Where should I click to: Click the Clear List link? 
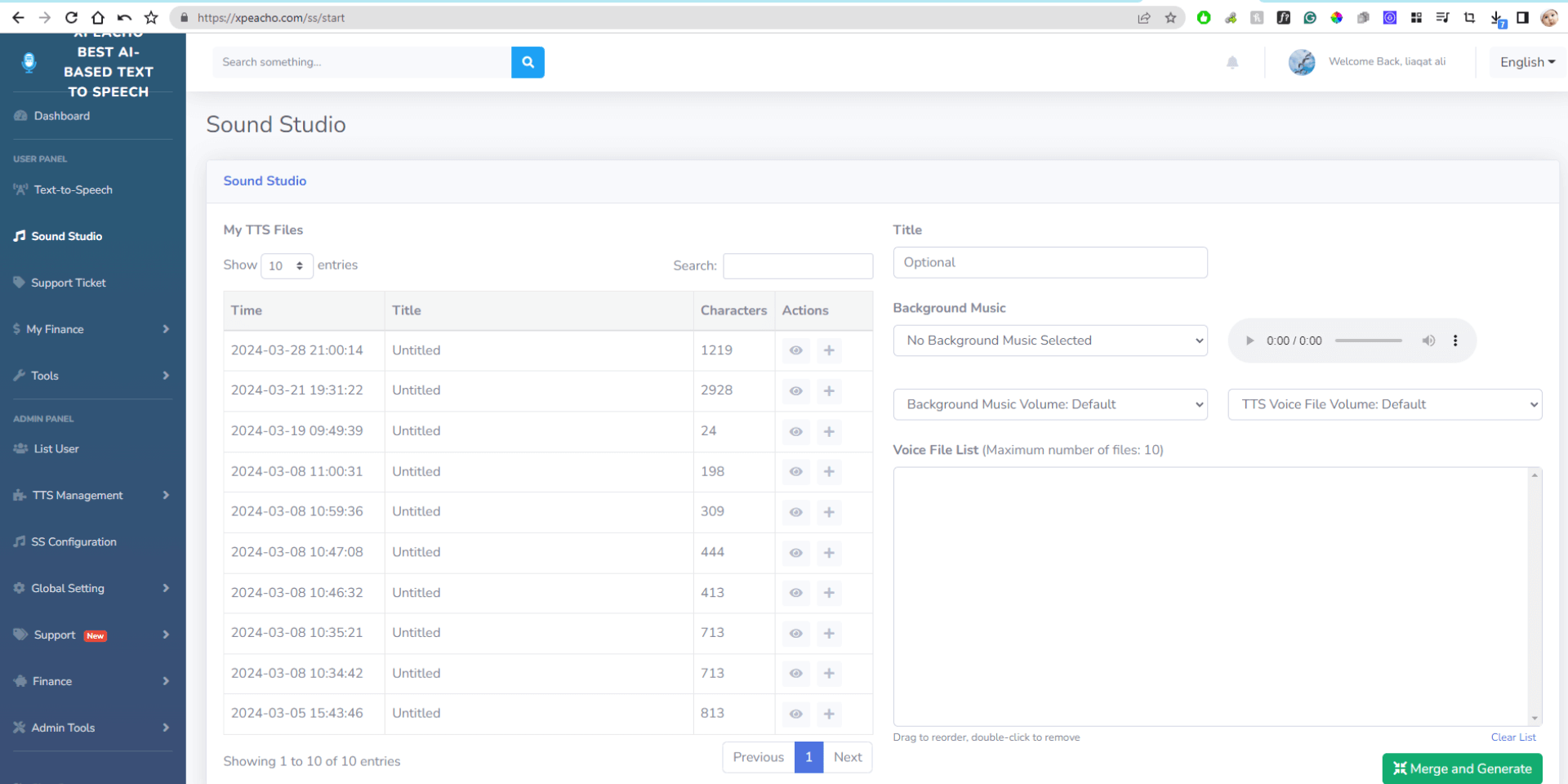(1512, 737)
